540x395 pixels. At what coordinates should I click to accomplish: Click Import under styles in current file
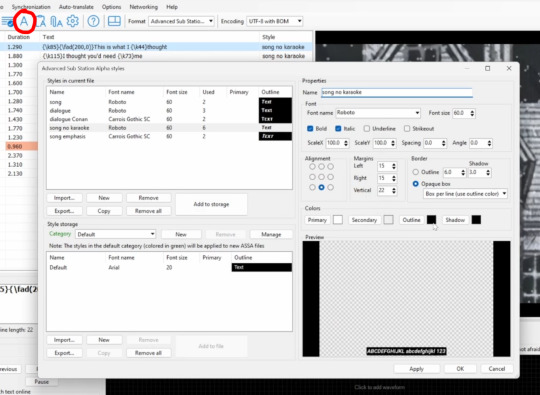(64, 198)
